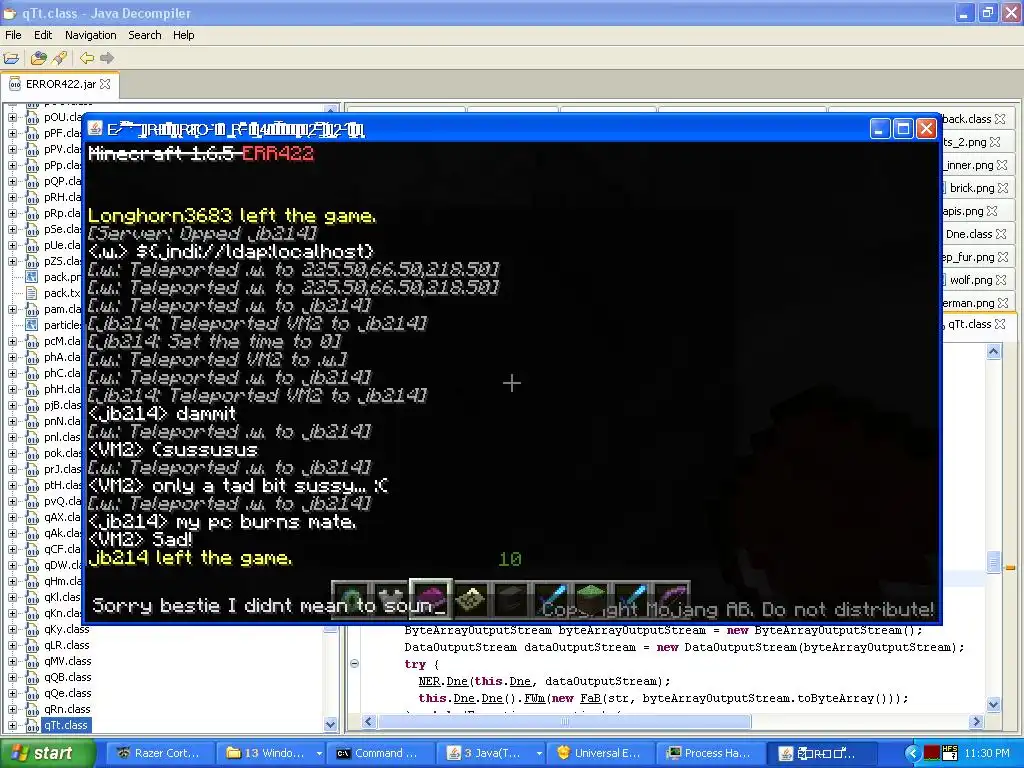Select qRn.class in the file tree
Viewport: 1024px width, 768px height.
[x=67, y=709]
